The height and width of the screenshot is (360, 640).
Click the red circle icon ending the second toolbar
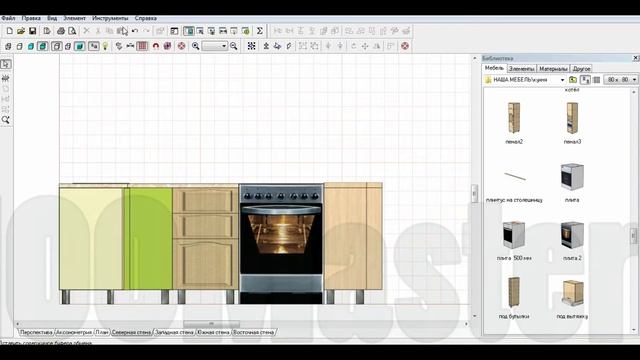click(x=404, y=46)
